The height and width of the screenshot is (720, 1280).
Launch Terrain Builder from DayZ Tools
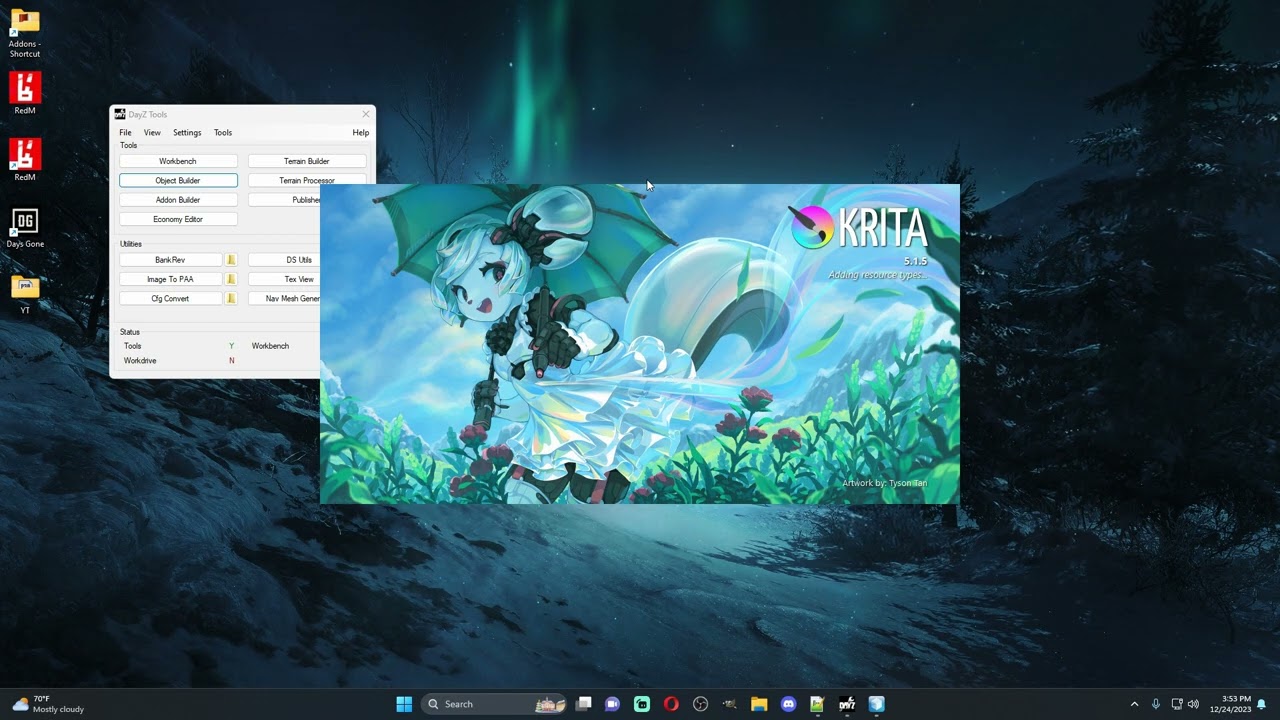coord(307,161)
